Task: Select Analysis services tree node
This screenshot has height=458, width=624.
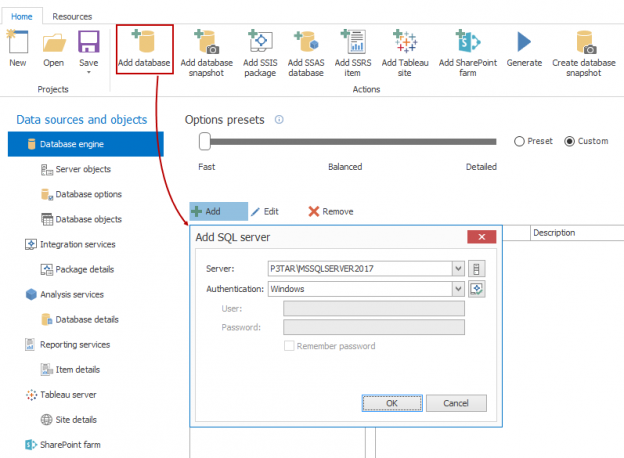Action: pos(64,294)
